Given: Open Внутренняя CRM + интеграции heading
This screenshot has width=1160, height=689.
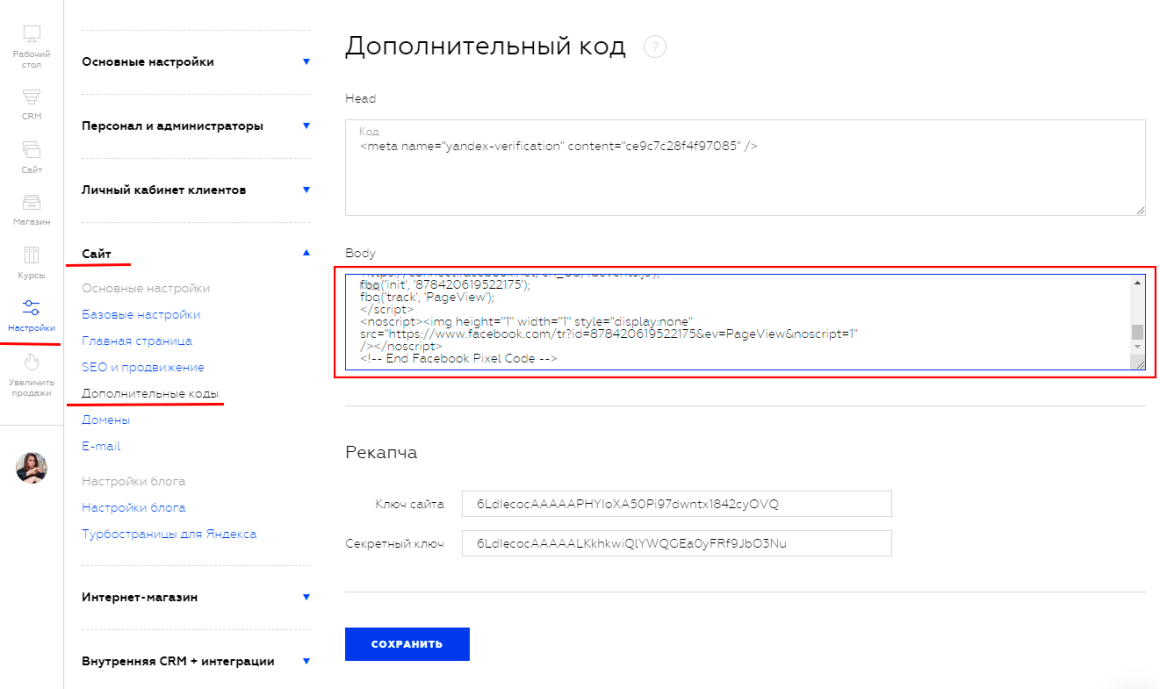Looking at the screenshot, I should [178, 662].
